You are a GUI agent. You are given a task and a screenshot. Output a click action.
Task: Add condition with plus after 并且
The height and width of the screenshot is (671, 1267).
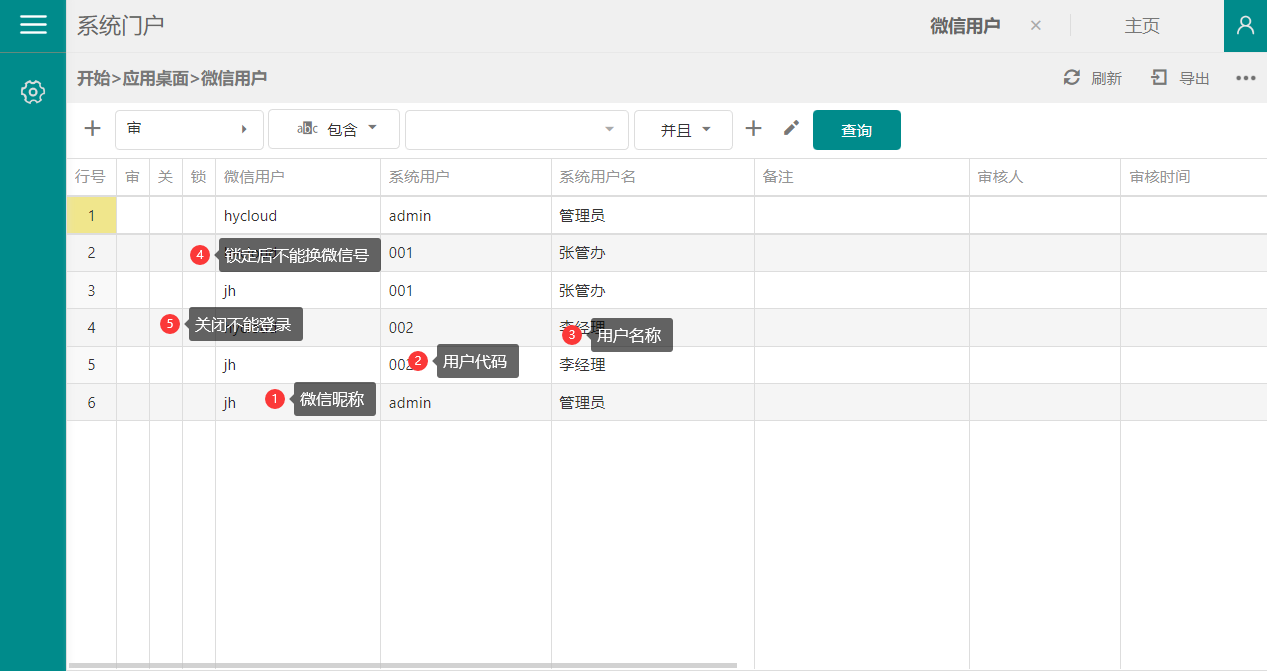tap(754, 129)
